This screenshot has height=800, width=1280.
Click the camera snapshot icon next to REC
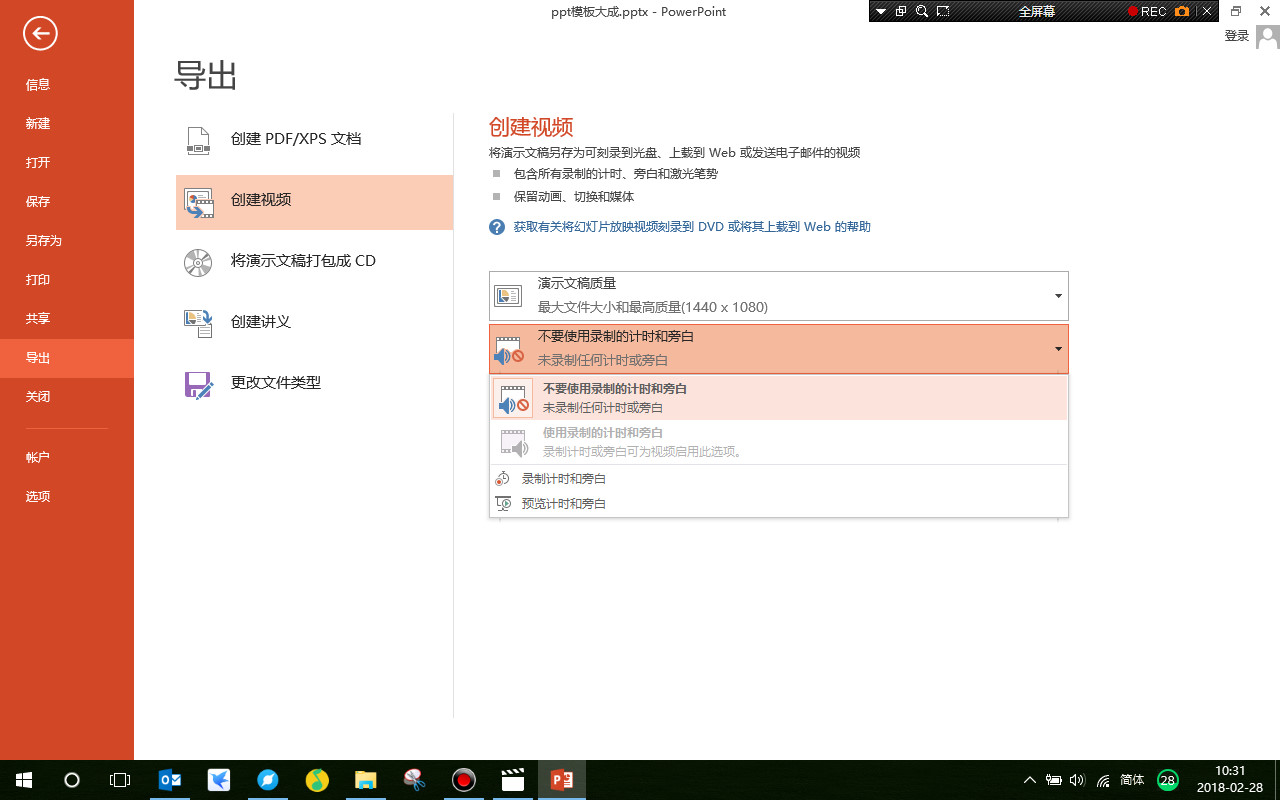[1181, 11]
